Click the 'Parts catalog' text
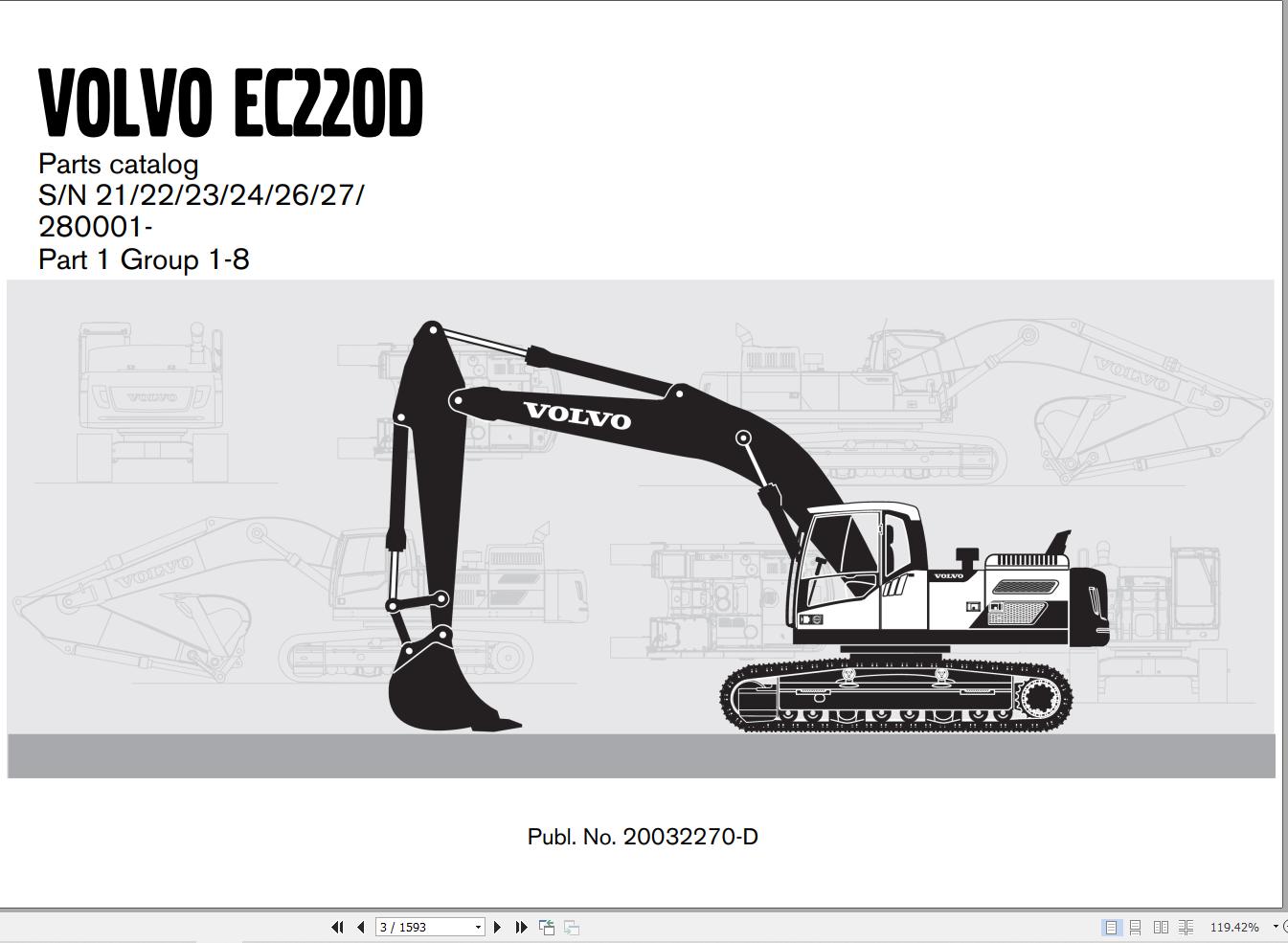The height and width of the screenshot is (943, 1288). [119, 164]
